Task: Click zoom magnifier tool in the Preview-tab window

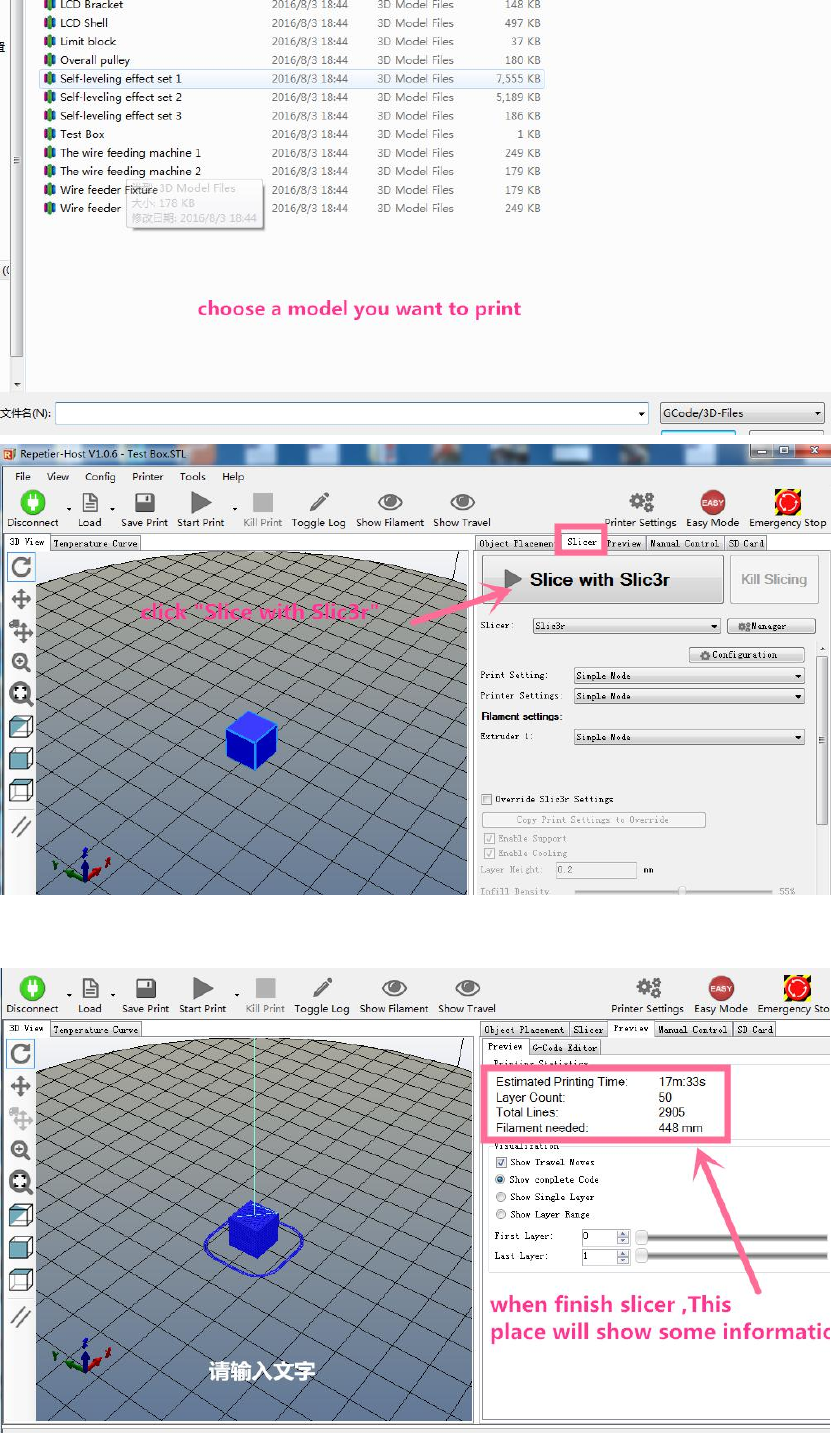Action: pos(20,1149)
